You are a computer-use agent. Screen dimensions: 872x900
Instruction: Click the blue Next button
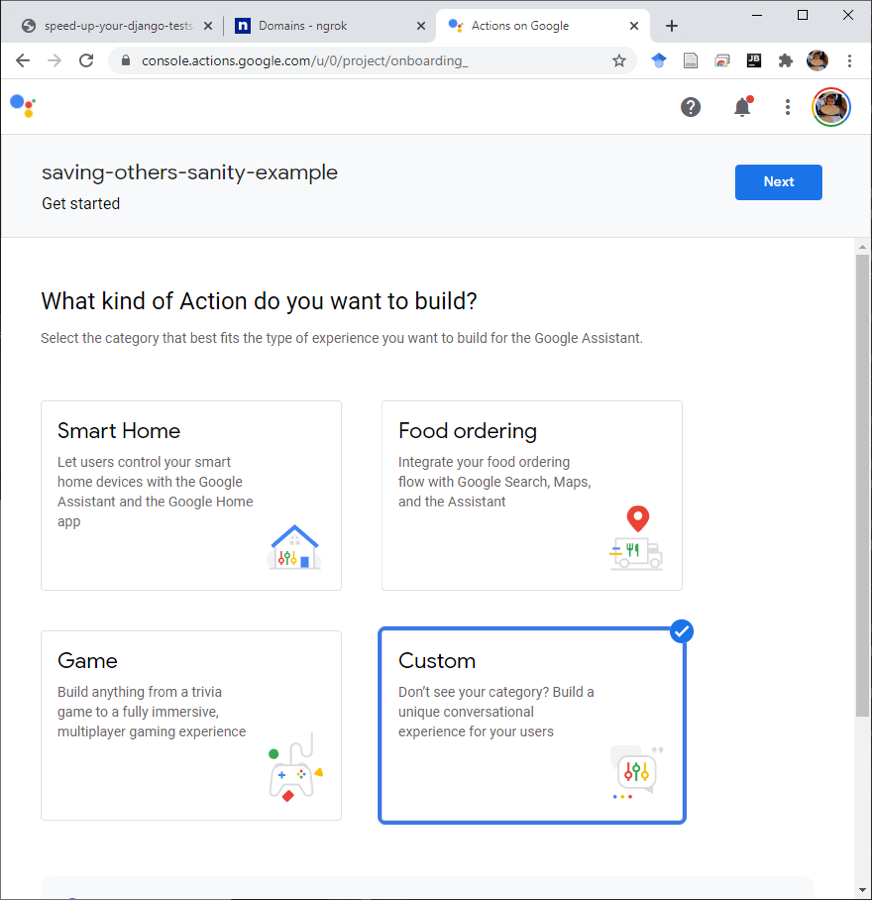[x=778, y=182]
